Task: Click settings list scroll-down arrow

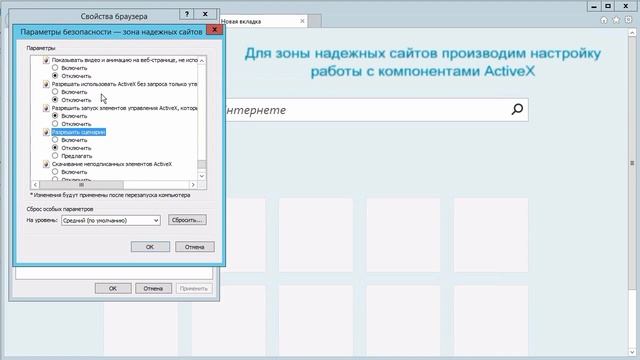Action: tap(202, 176)
